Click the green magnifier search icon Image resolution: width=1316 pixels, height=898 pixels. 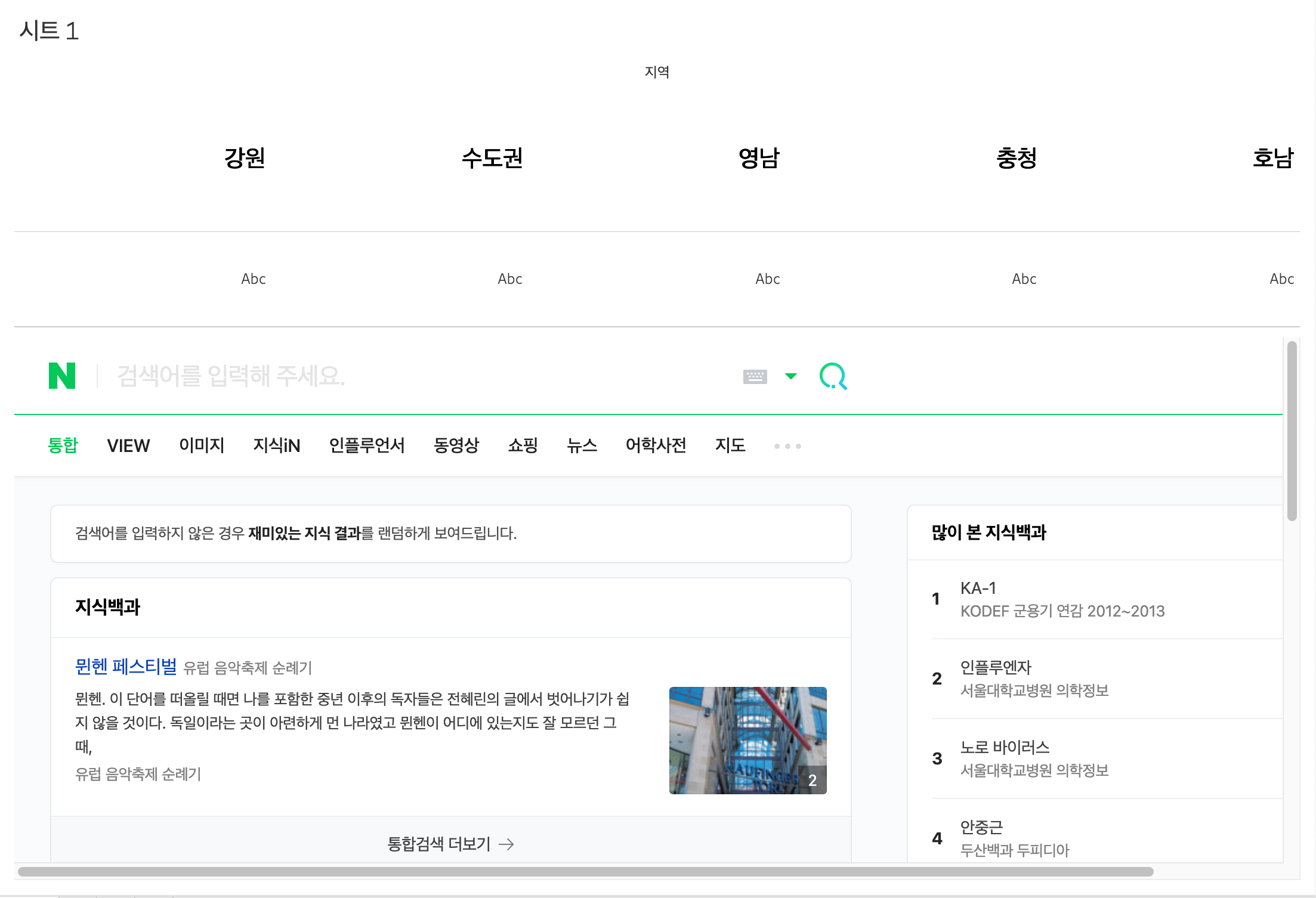833,376
